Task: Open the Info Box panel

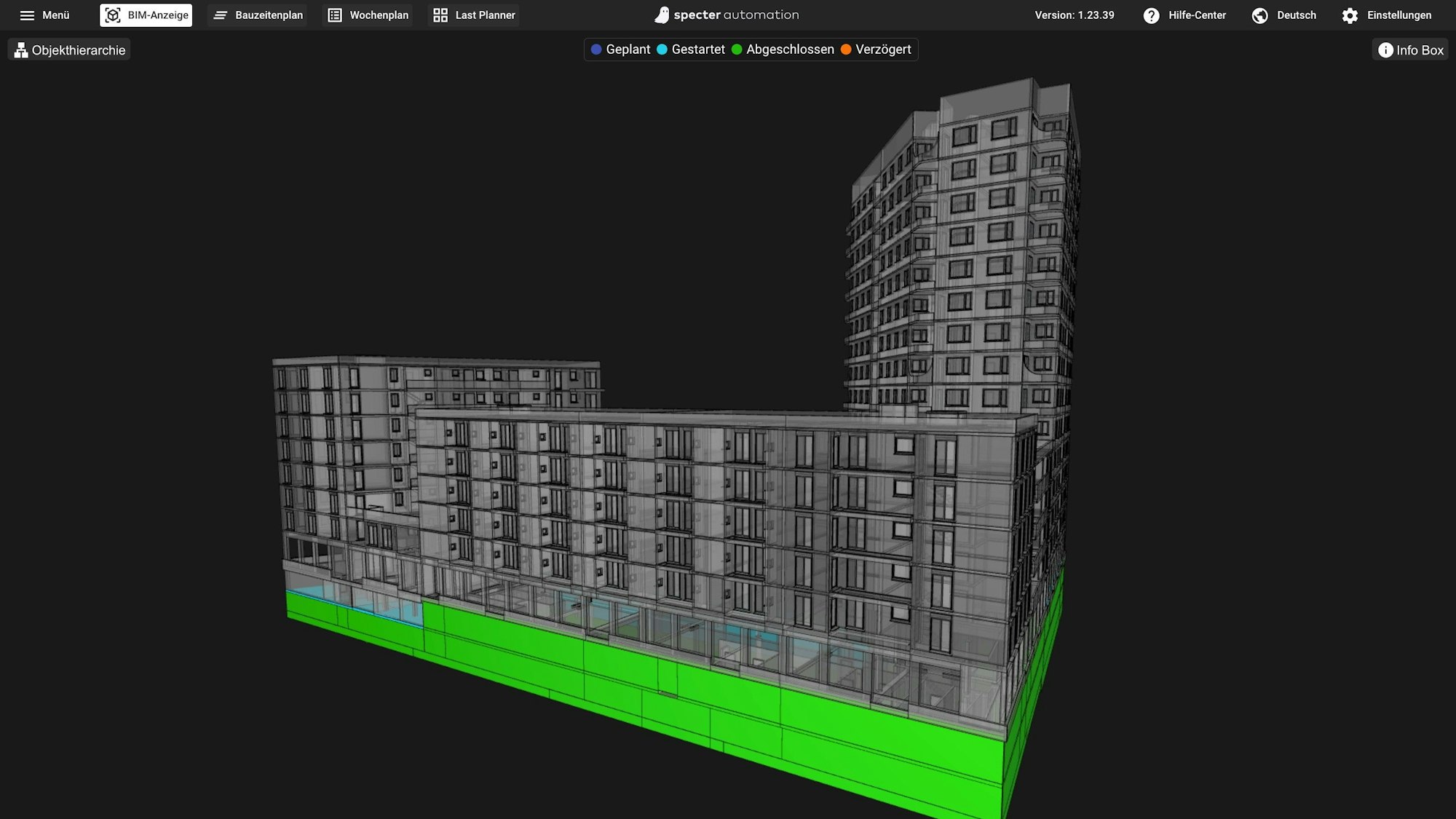Action: pos(1410,50)
